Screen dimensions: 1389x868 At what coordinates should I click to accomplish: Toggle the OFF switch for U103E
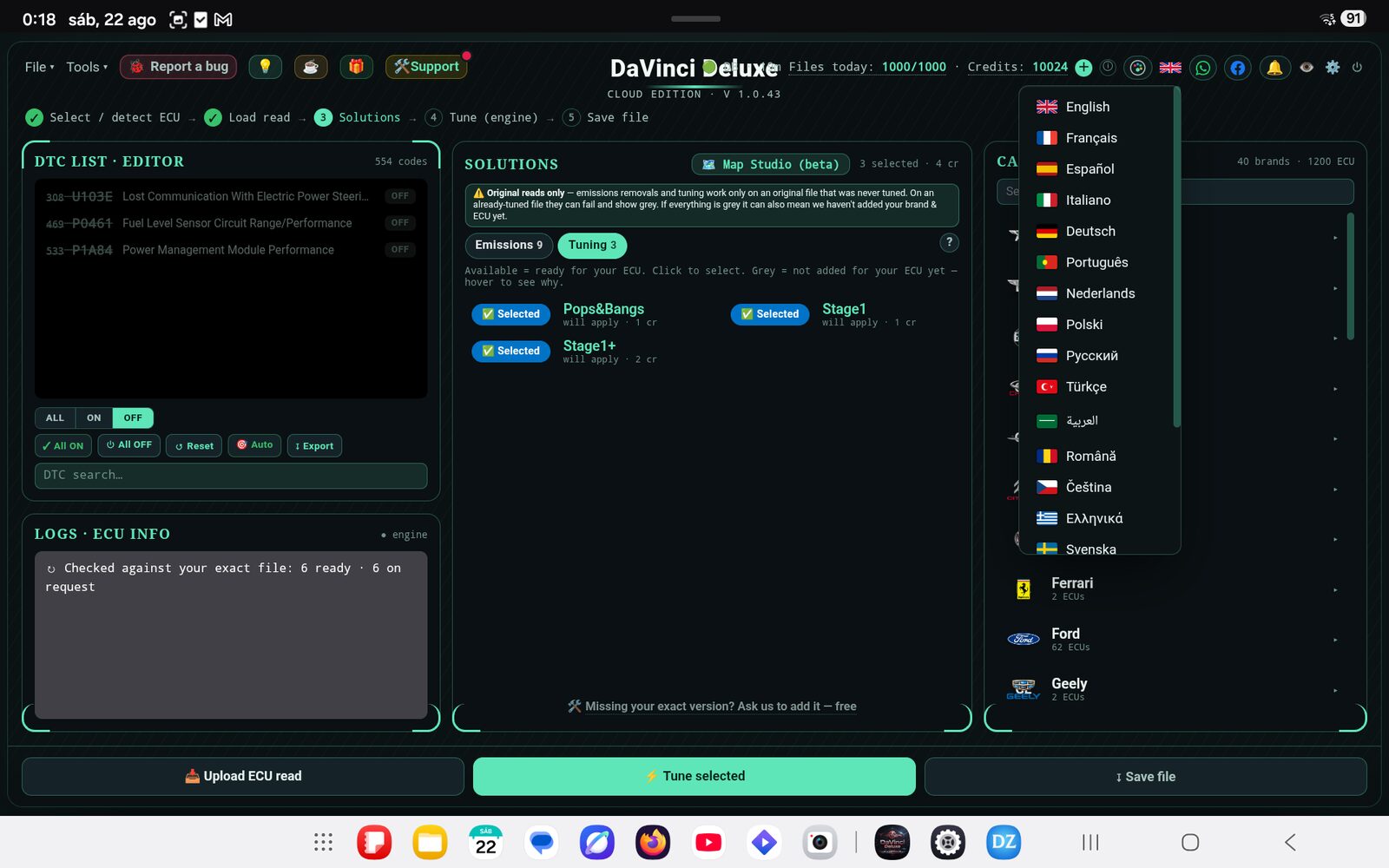click(400, 196)
